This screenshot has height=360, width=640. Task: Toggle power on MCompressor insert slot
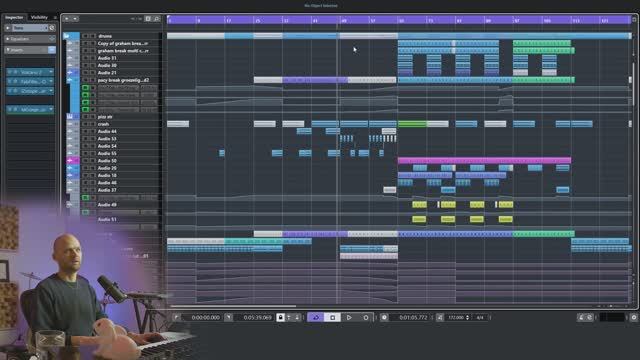pyautogui.click(x=9, y=109)
